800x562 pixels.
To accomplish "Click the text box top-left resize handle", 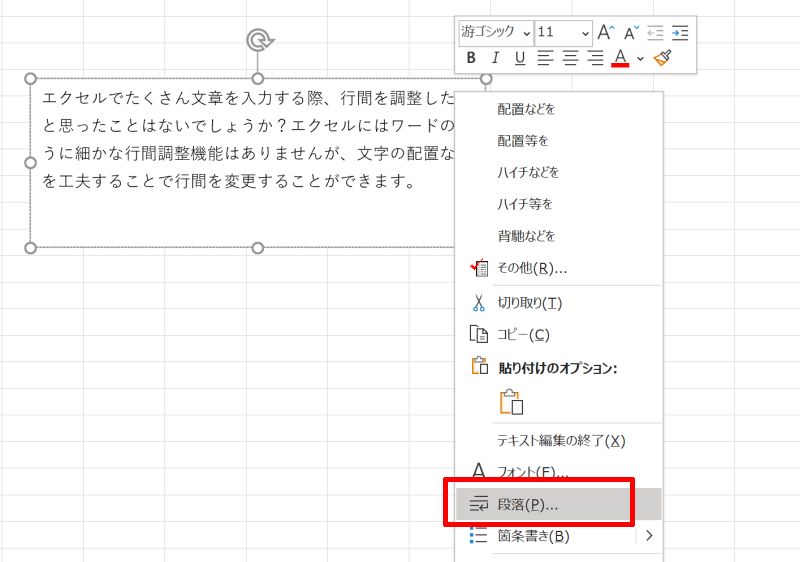I will pos(30,79).
